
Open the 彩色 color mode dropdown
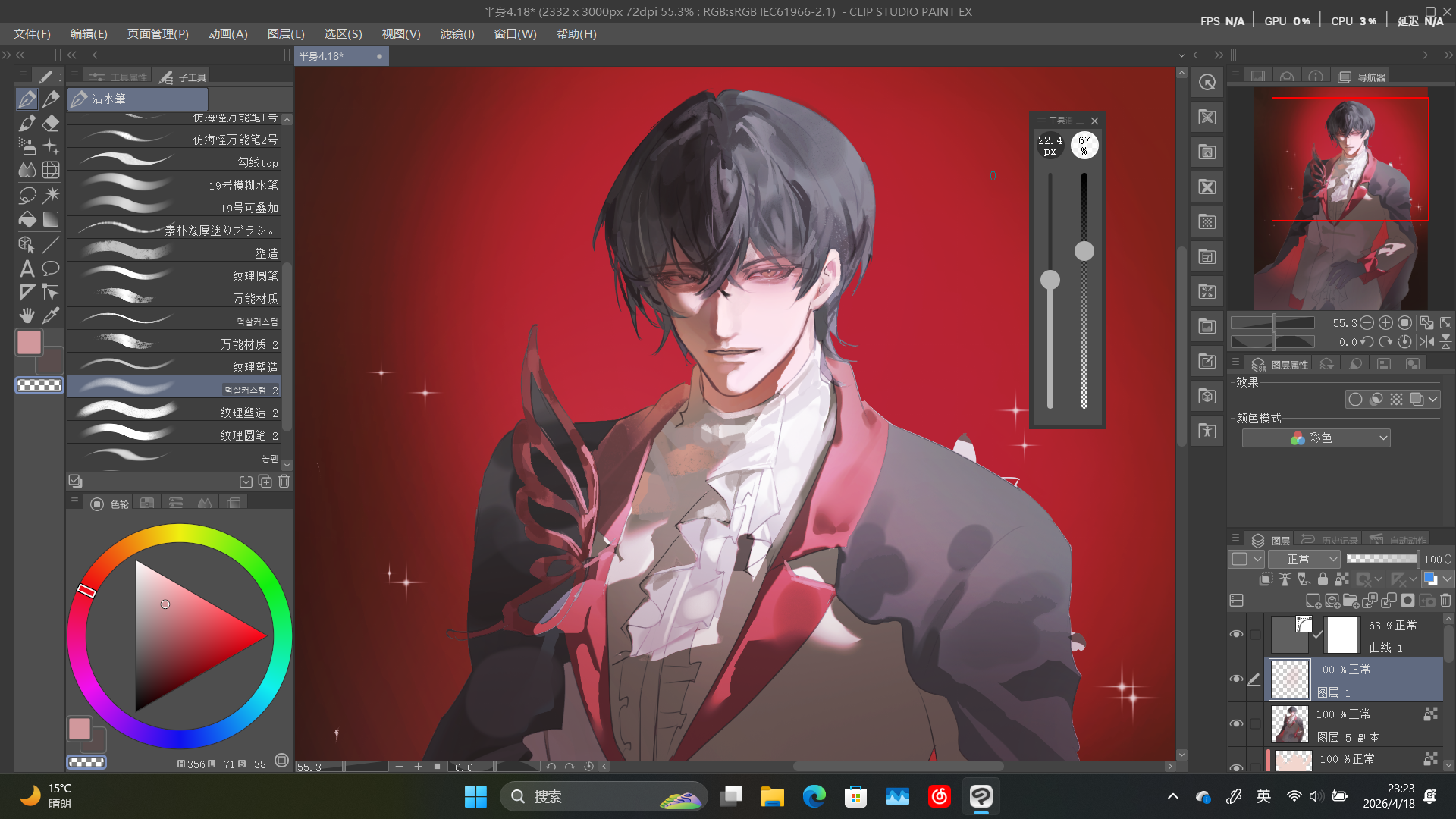pyautogui.click(x=1316, y=438)
